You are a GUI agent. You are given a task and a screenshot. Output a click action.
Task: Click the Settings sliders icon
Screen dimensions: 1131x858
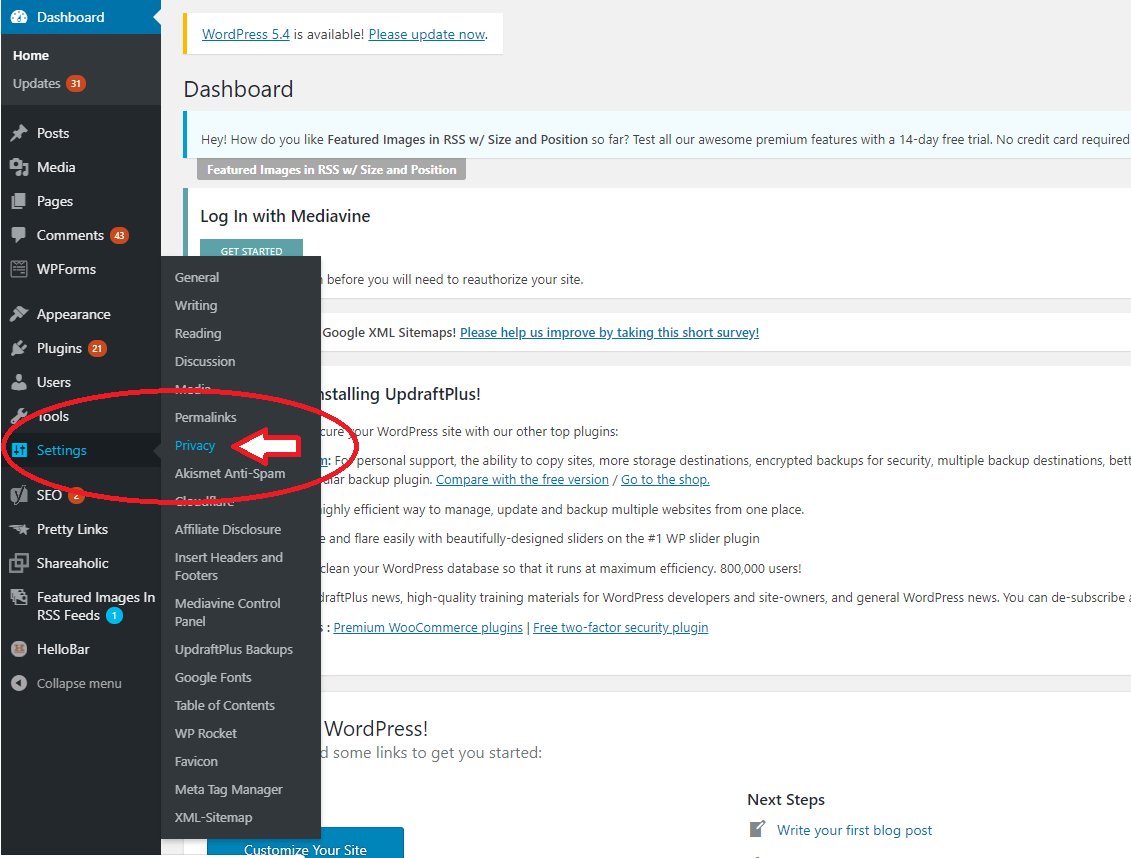[x=19, y=450]
